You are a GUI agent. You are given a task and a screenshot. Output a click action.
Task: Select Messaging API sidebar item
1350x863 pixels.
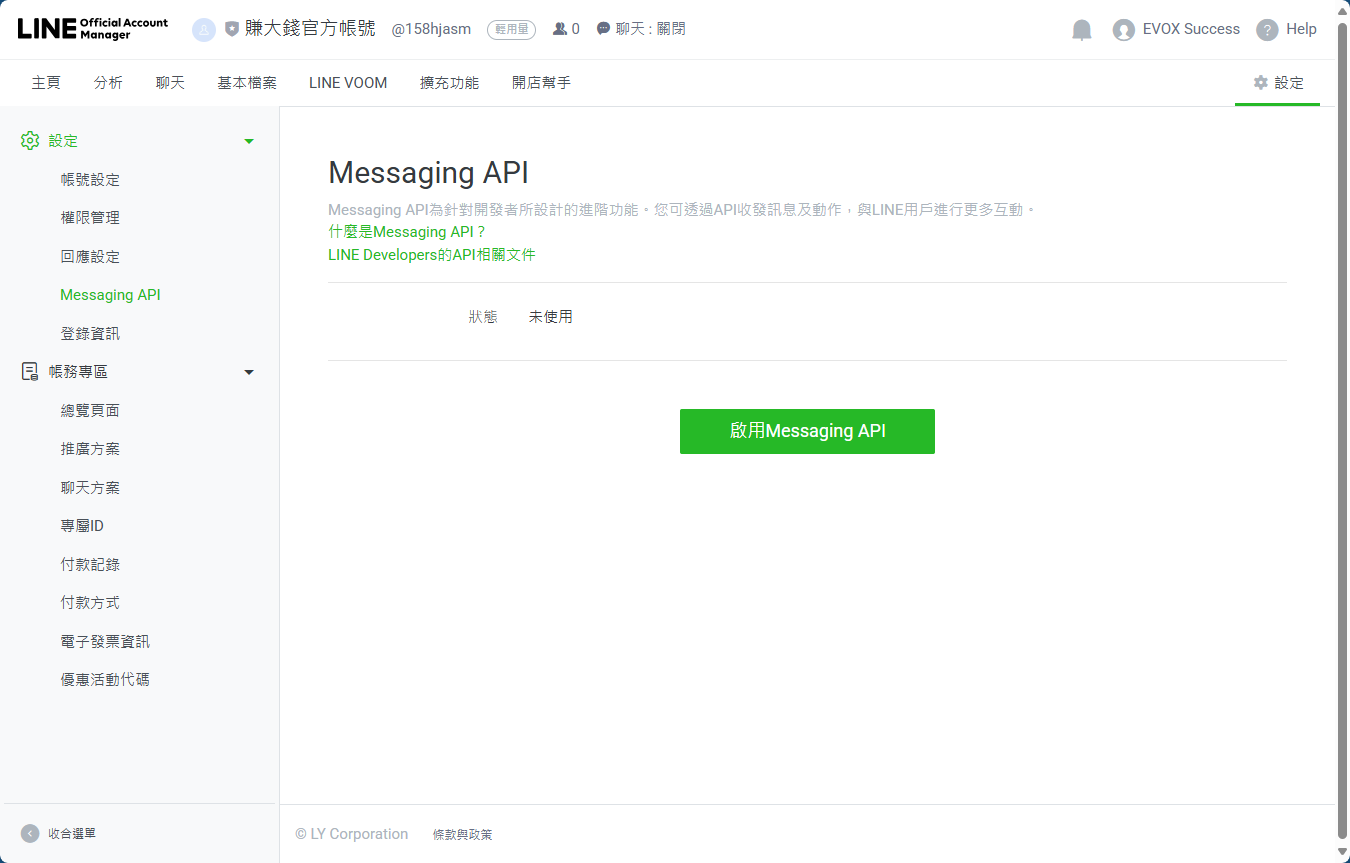pos(110,295)
